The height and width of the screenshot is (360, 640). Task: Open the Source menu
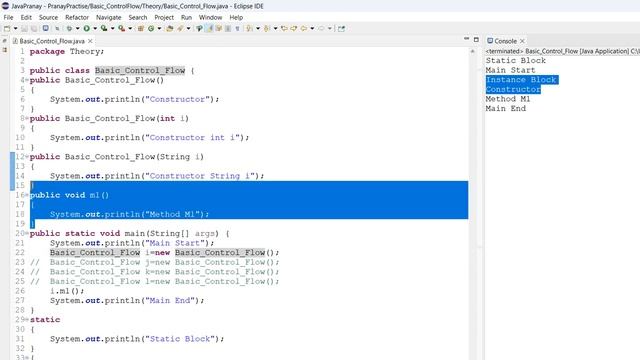[48, 18]
